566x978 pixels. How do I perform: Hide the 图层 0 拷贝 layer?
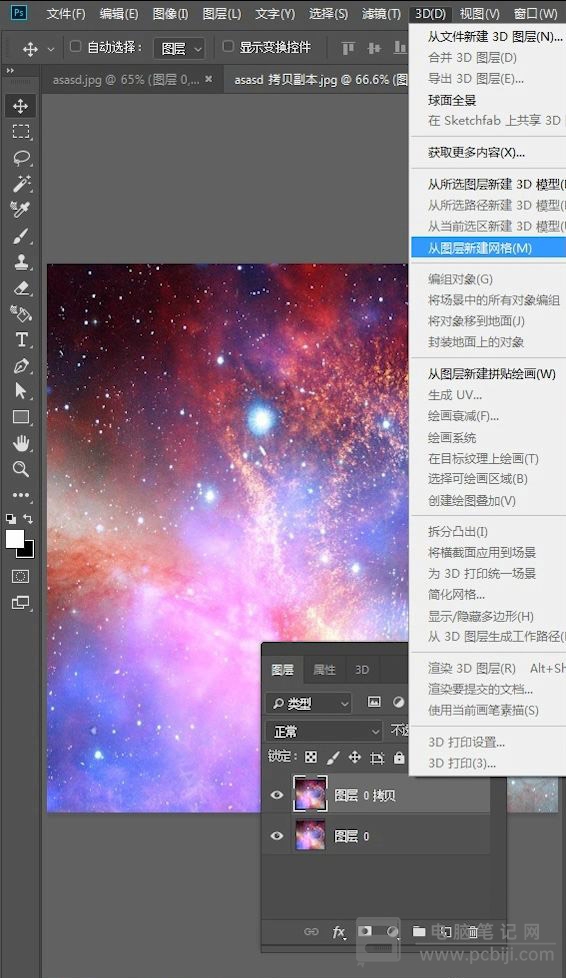tap(277, 795)
